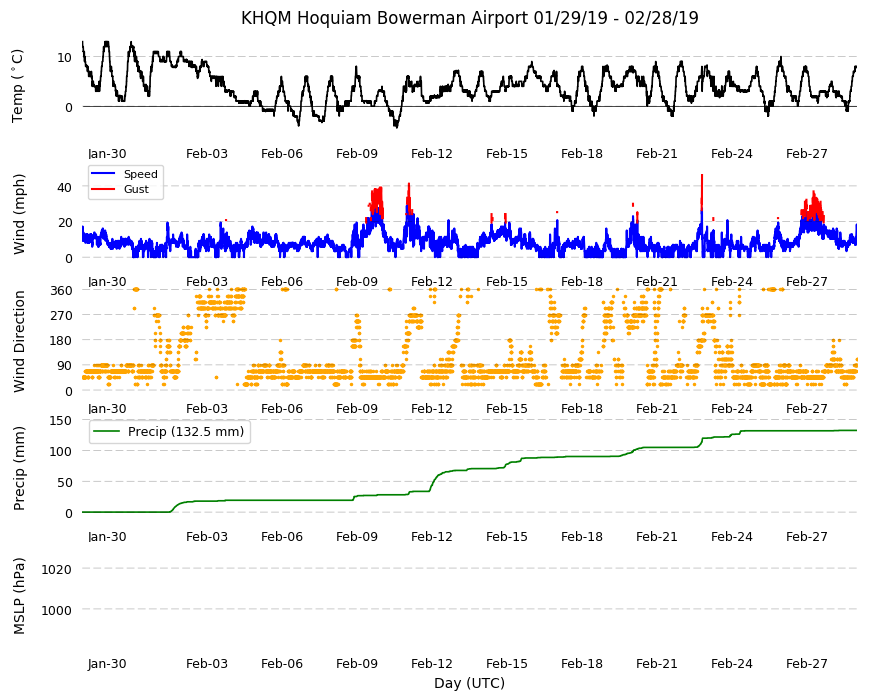Click the Wind (mph) axis label
The height and width of the screenshot is (700, 870).
pyautogui.click(x=19, y=214)
